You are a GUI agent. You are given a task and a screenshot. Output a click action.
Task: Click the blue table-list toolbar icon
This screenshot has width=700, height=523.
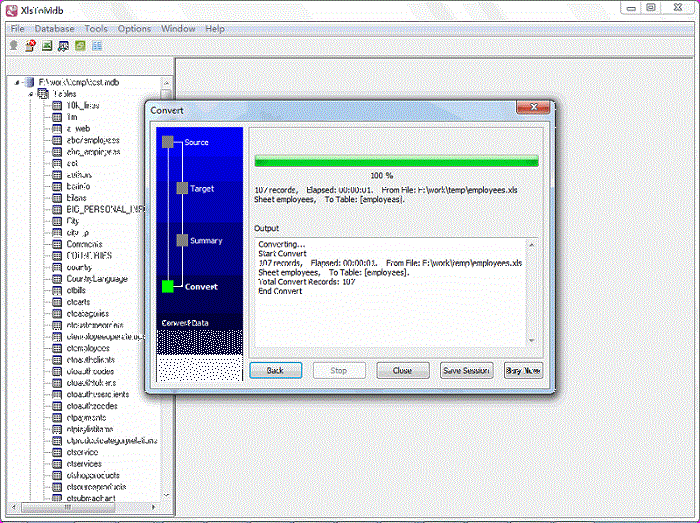(97, 45)
